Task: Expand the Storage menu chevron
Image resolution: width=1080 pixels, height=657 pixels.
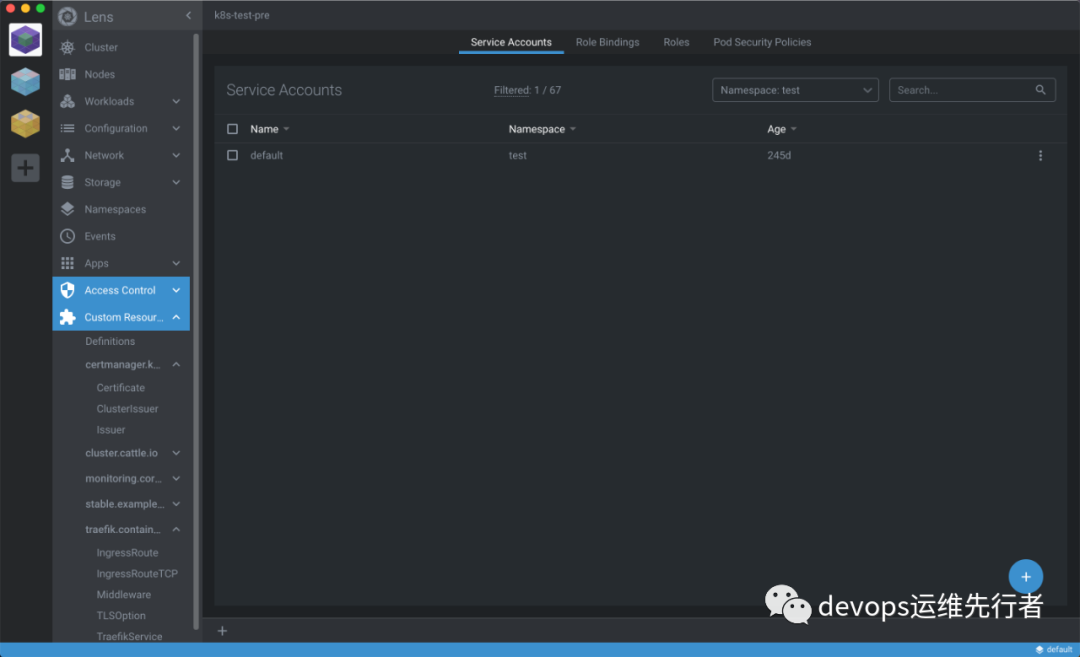Action: tap(176, 182)
